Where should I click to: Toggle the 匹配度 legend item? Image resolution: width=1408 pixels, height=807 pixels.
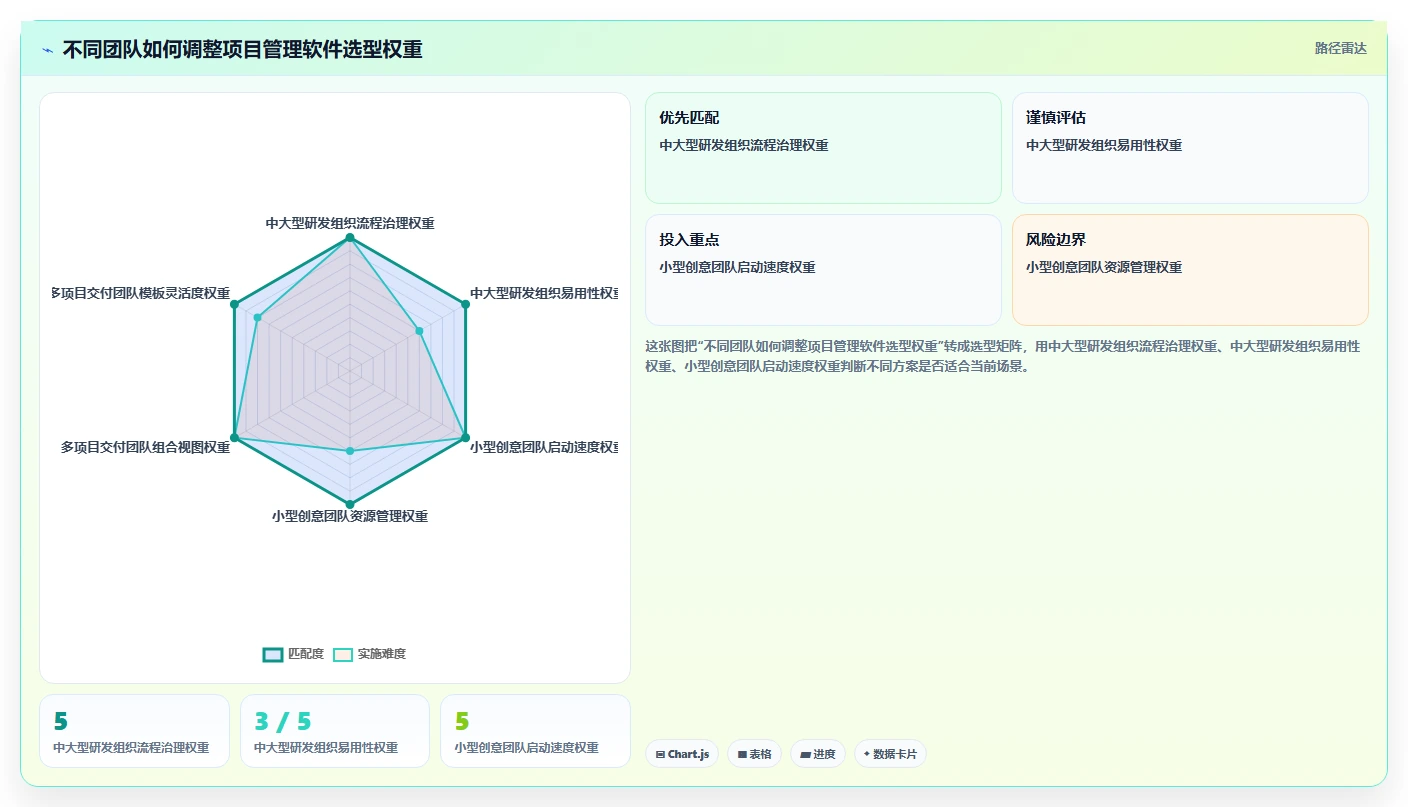click(x=293, y=654)
